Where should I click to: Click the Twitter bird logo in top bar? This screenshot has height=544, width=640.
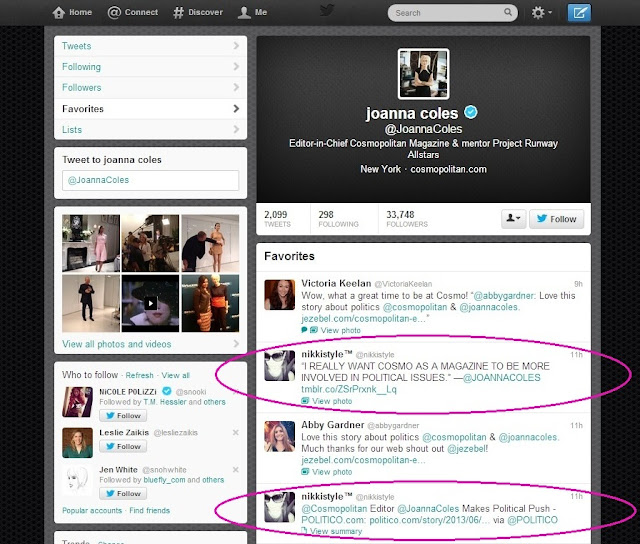327,10
